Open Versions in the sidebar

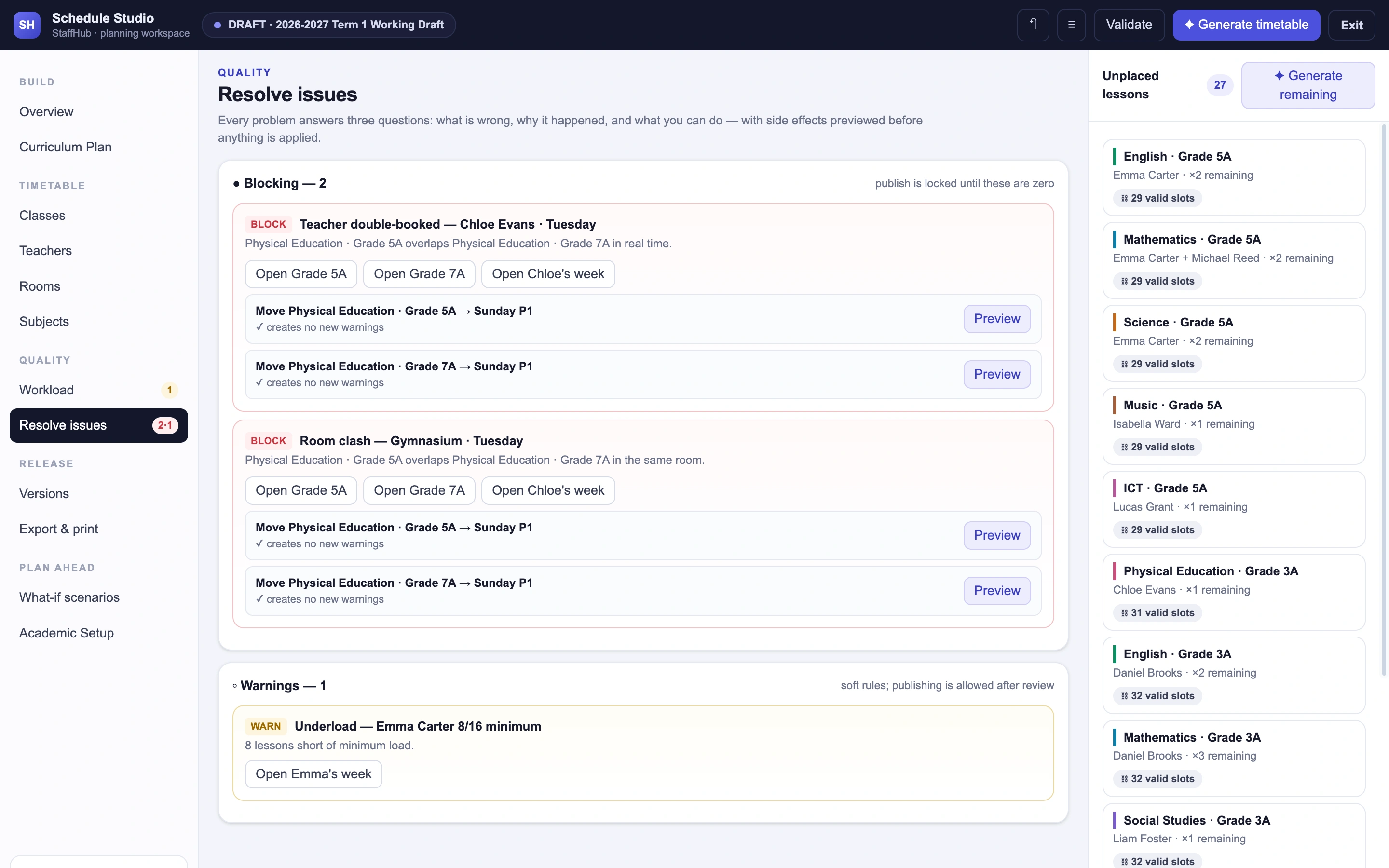point(99,494)
